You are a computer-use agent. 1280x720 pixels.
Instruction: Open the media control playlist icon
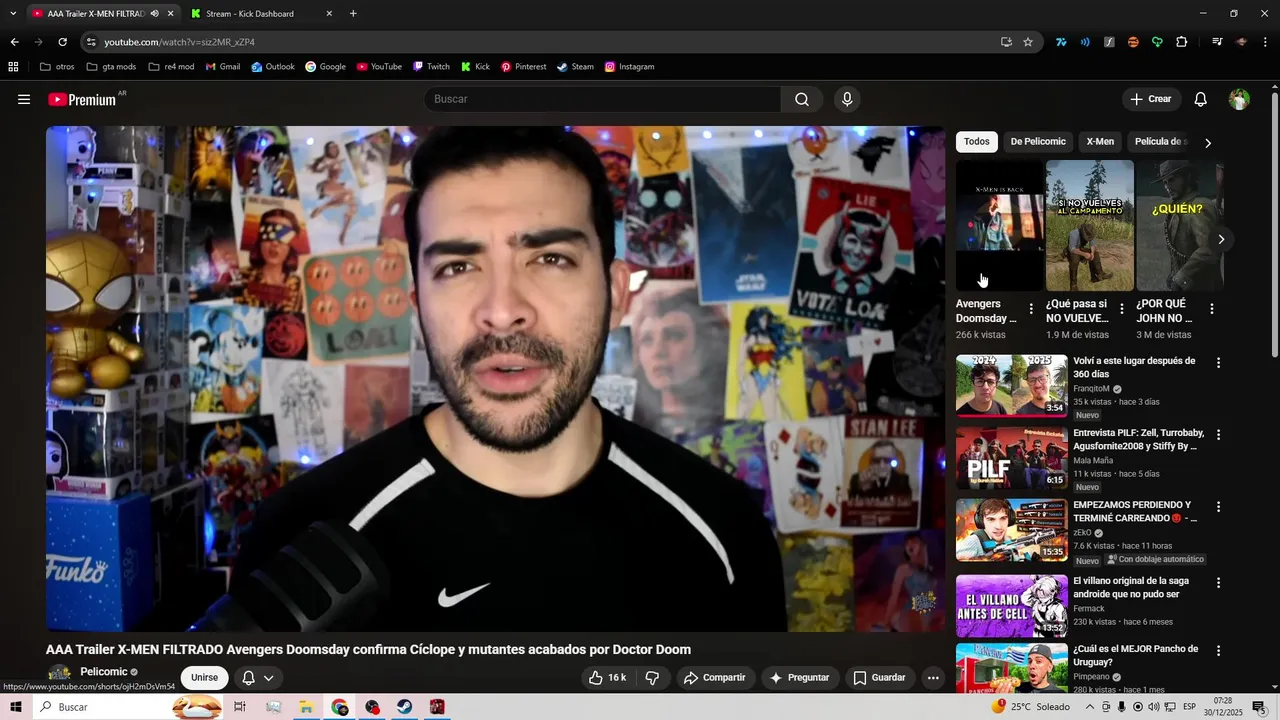pos(1217,42)
